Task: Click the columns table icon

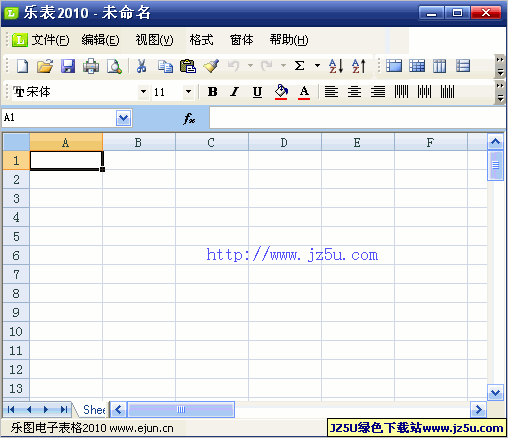Action: 440,66
